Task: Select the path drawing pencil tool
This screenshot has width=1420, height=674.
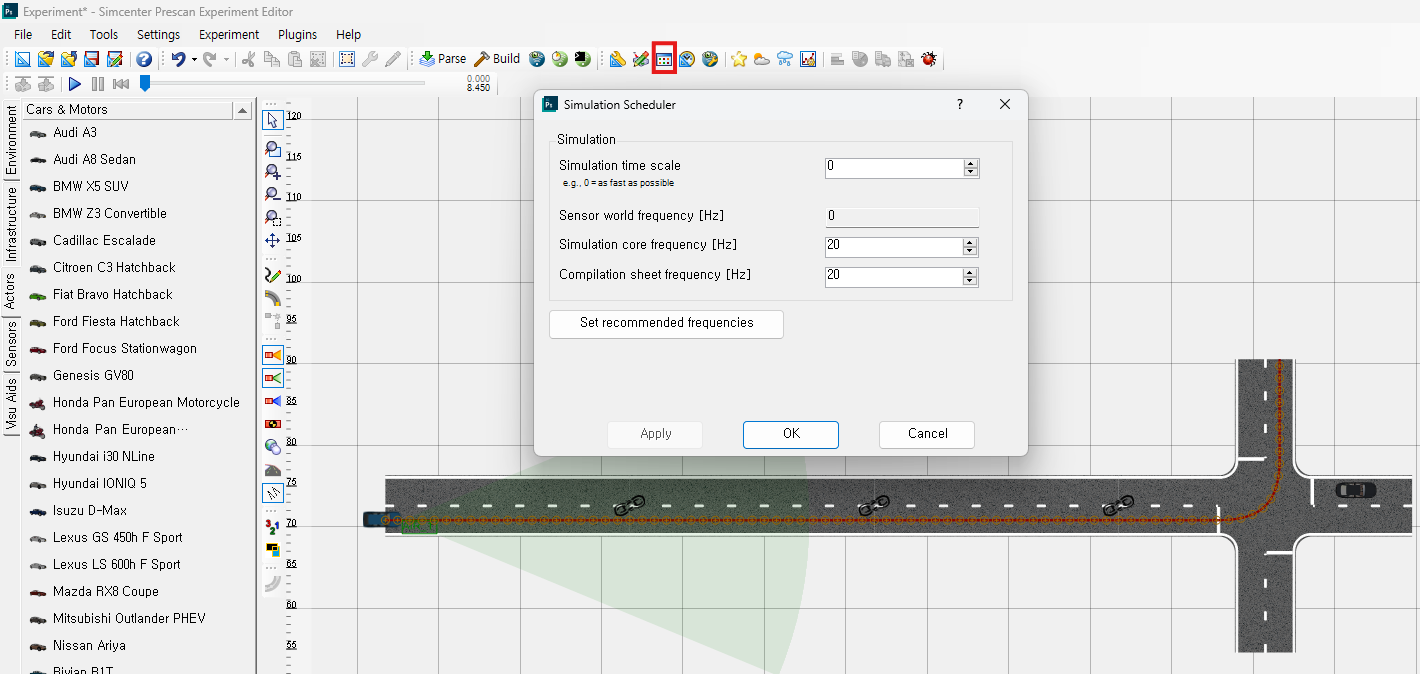Action: point(272,273)
